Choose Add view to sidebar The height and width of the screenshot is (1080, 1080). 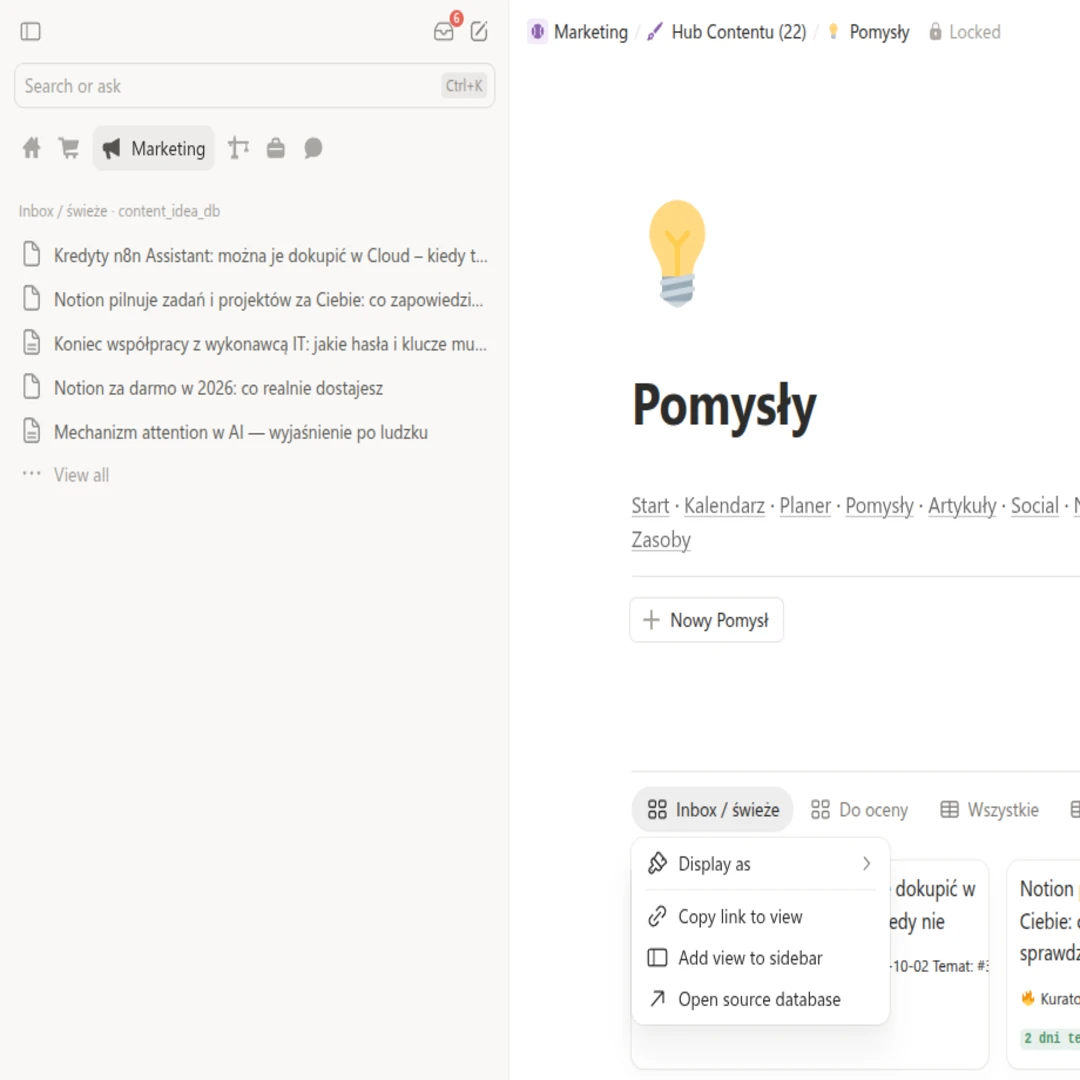(x=760, y=958)
